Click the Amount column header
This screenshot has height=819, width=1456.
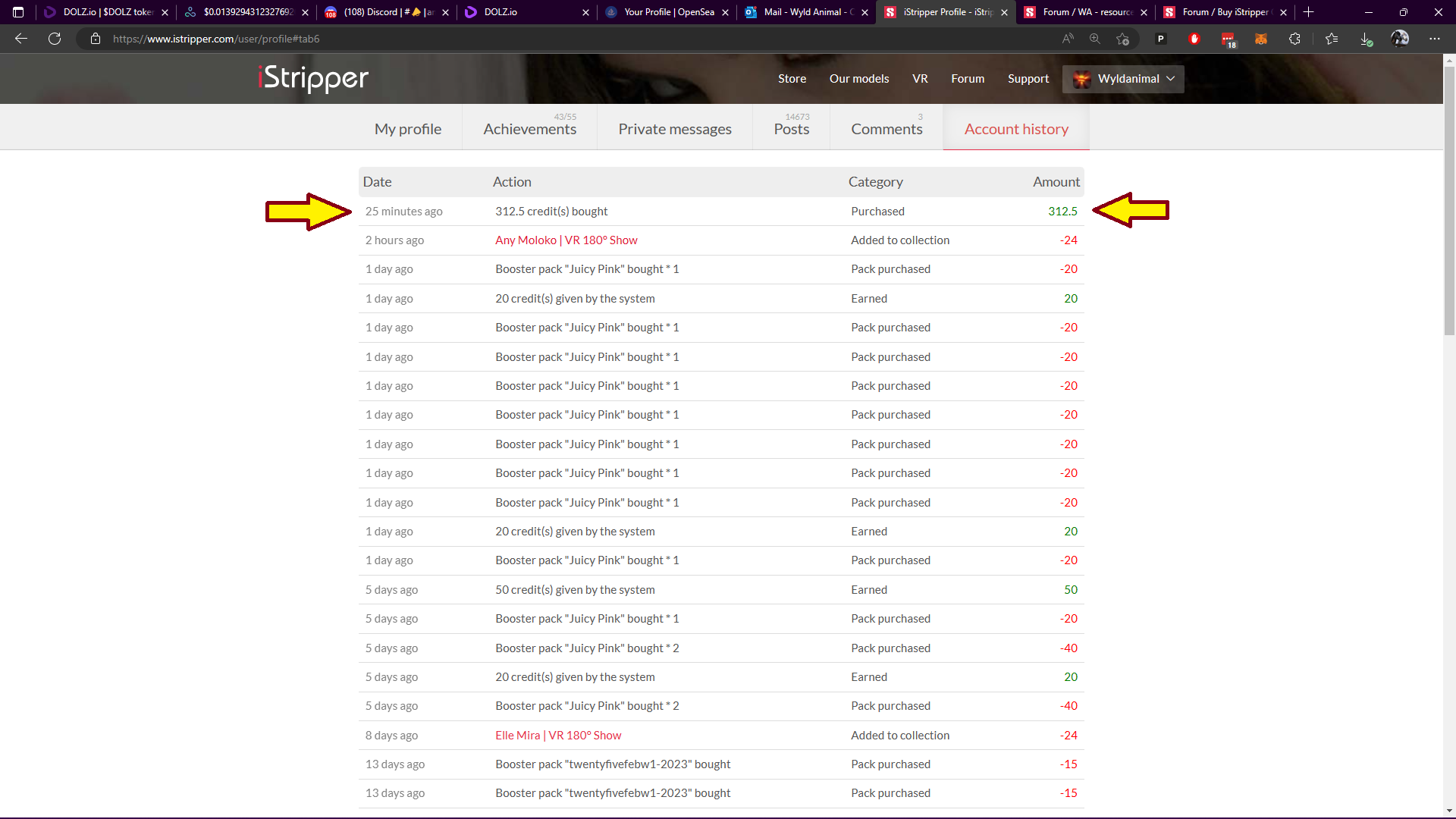[1056, 182]
